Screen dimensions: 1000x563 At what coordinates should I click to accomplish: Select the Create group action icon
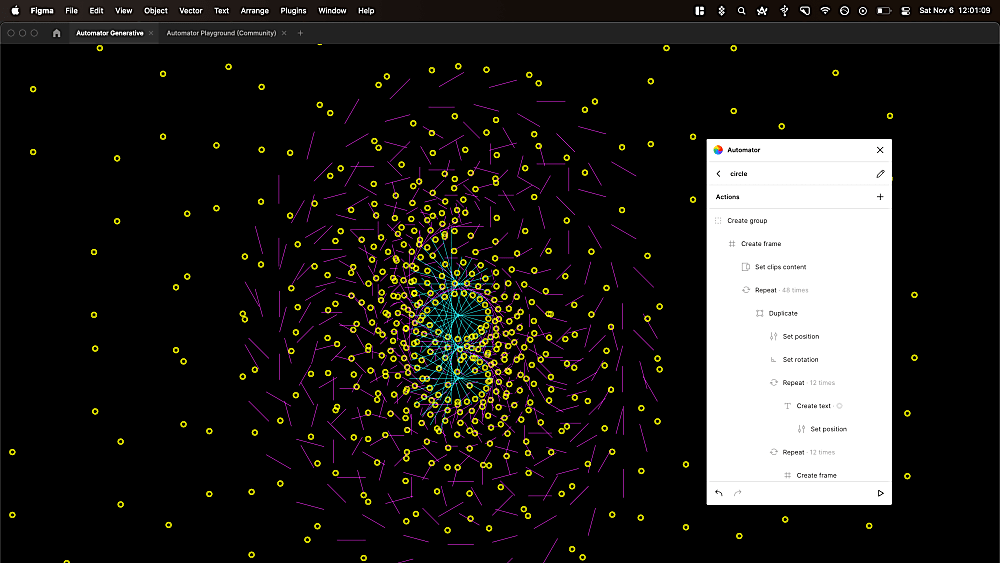pos(718,221)
